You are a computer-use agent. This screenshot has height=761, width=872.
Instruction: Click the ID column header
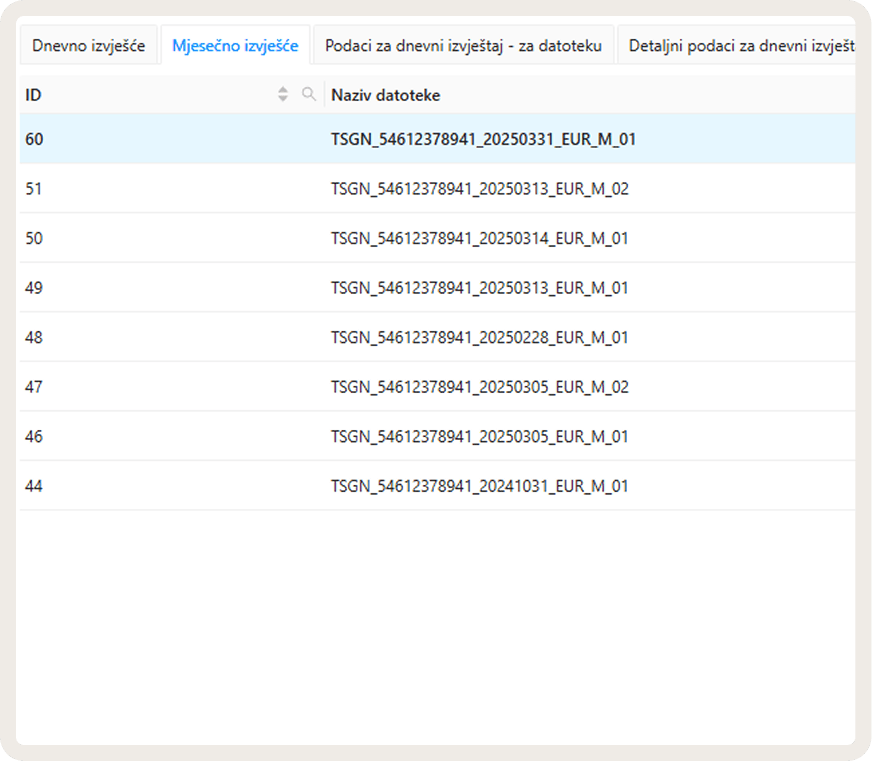point(172,95)
